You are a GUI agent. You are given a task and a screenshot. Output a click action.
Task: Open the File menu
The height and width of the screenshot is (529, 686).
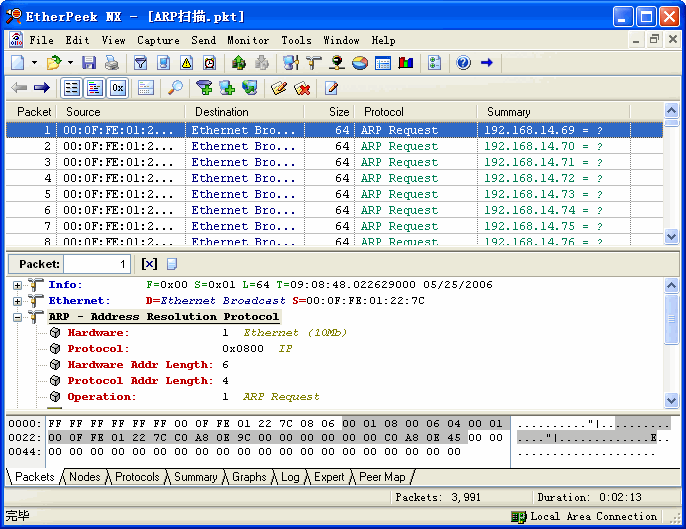[42, 40]
